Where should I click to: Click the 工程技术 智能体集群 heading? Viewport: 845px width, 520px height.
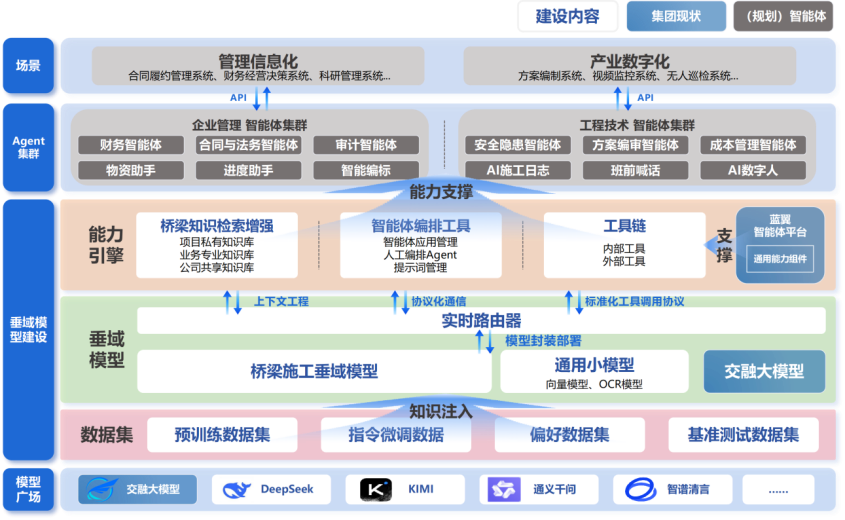(x=637, y=126)
